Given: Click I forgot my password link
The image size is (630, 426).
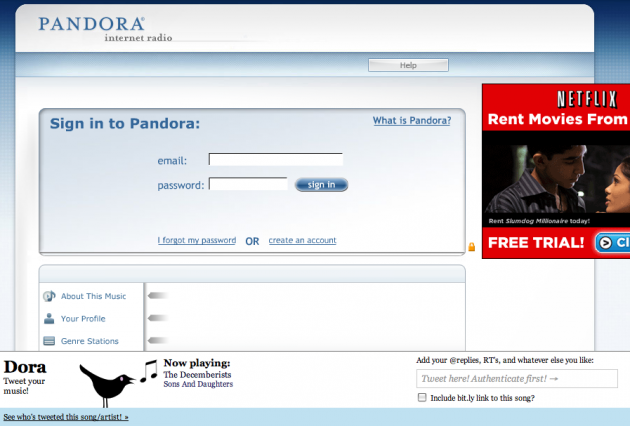Looking at the screenshot, I should click(197, 240).
